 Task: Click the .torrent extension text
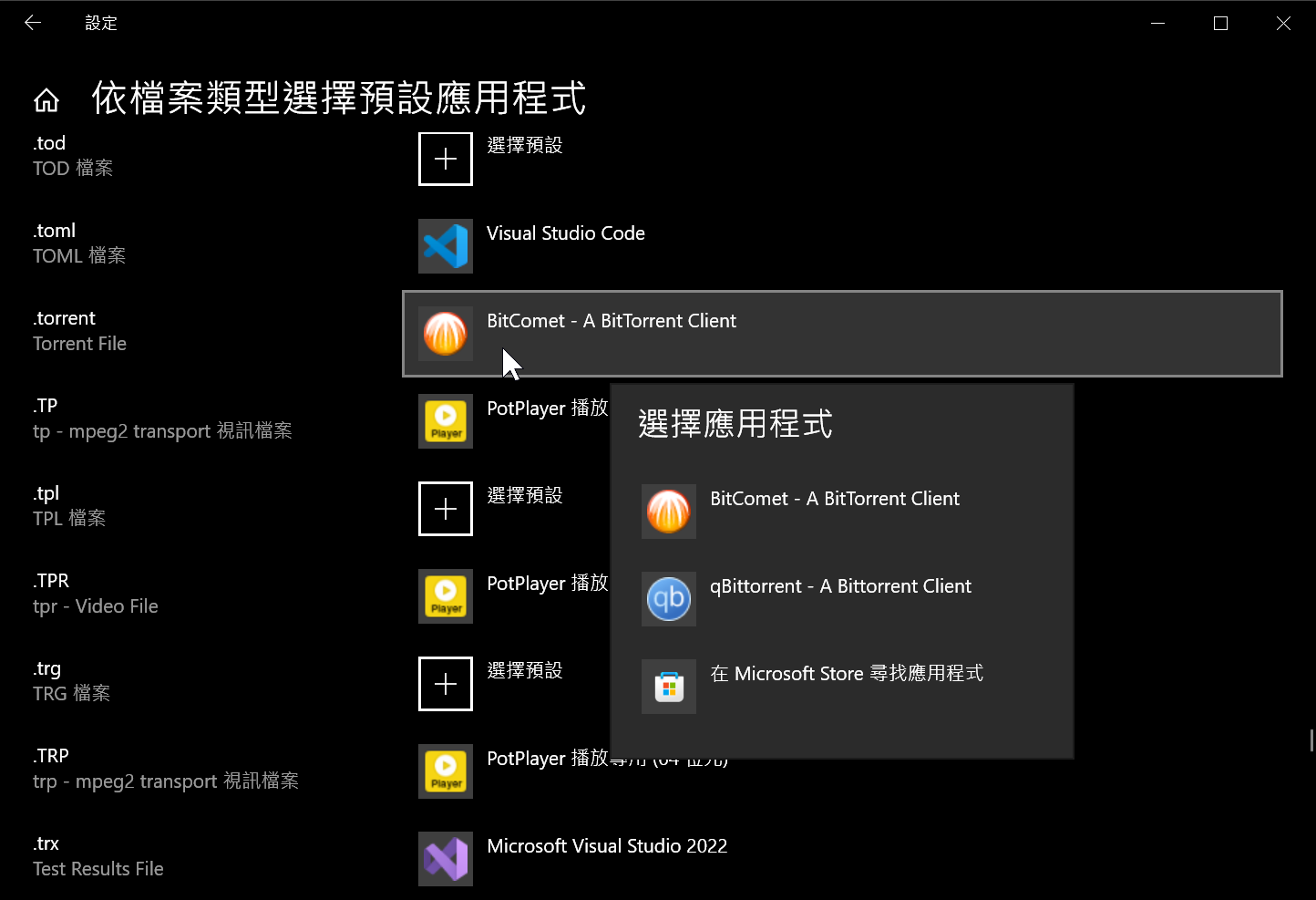point(64,318)
